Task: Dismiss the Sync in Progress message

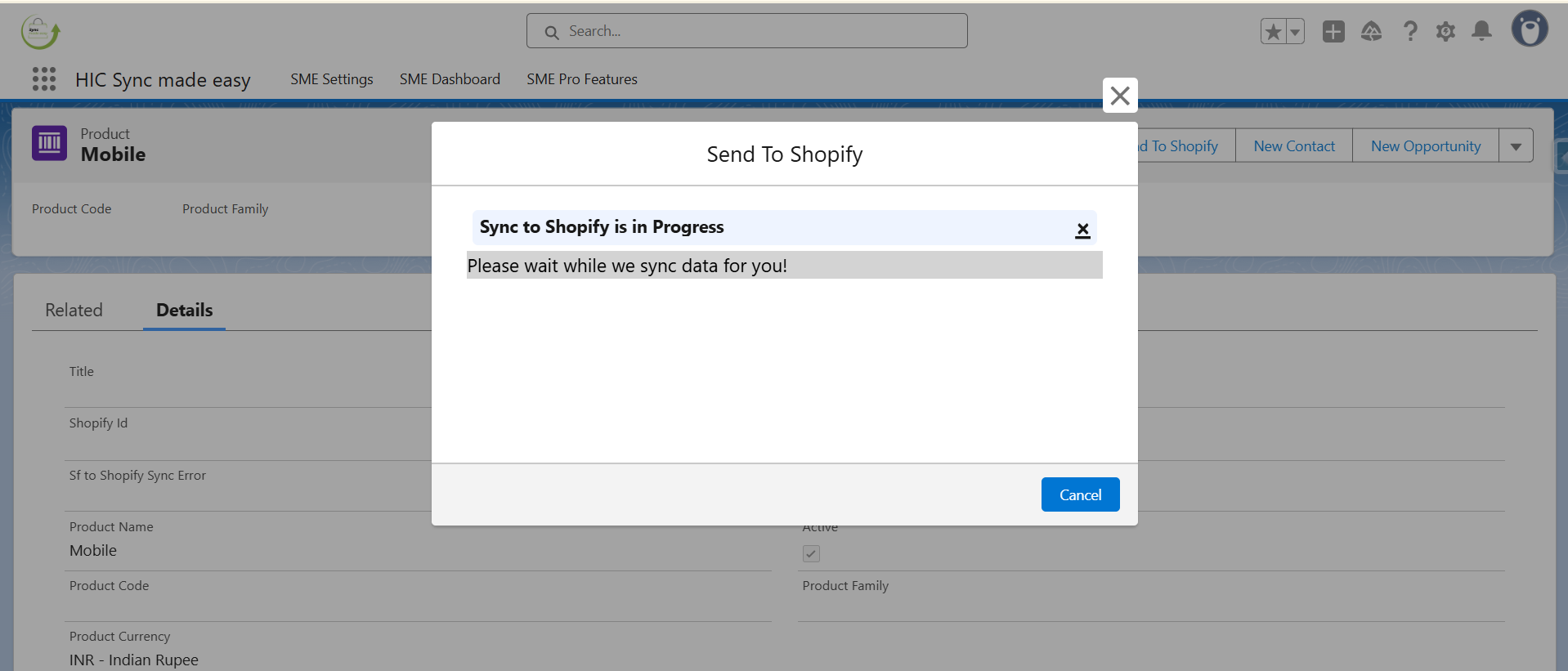Action: [1082, 230]
